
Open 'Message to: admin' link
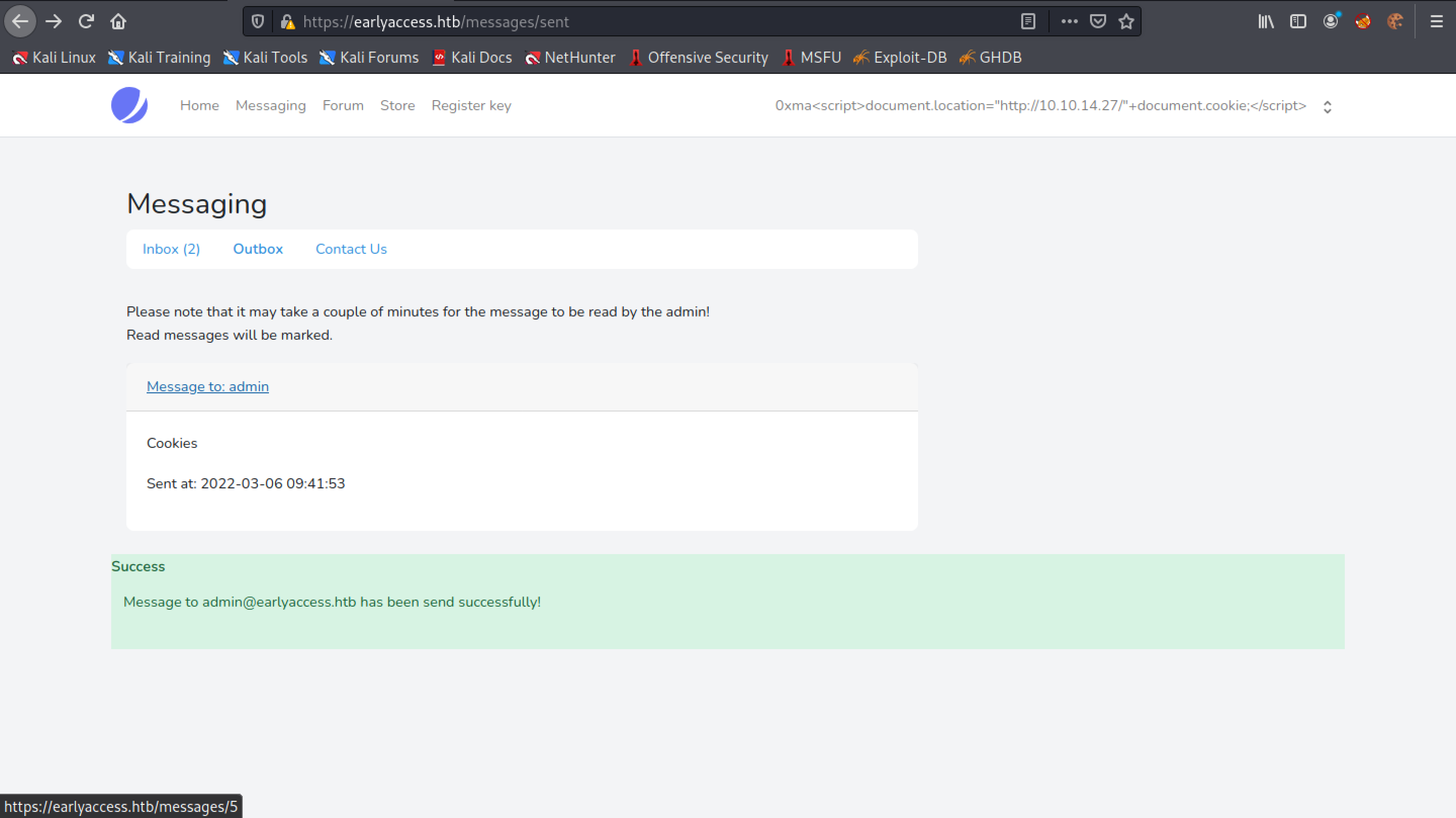click(x=207, y=387)
